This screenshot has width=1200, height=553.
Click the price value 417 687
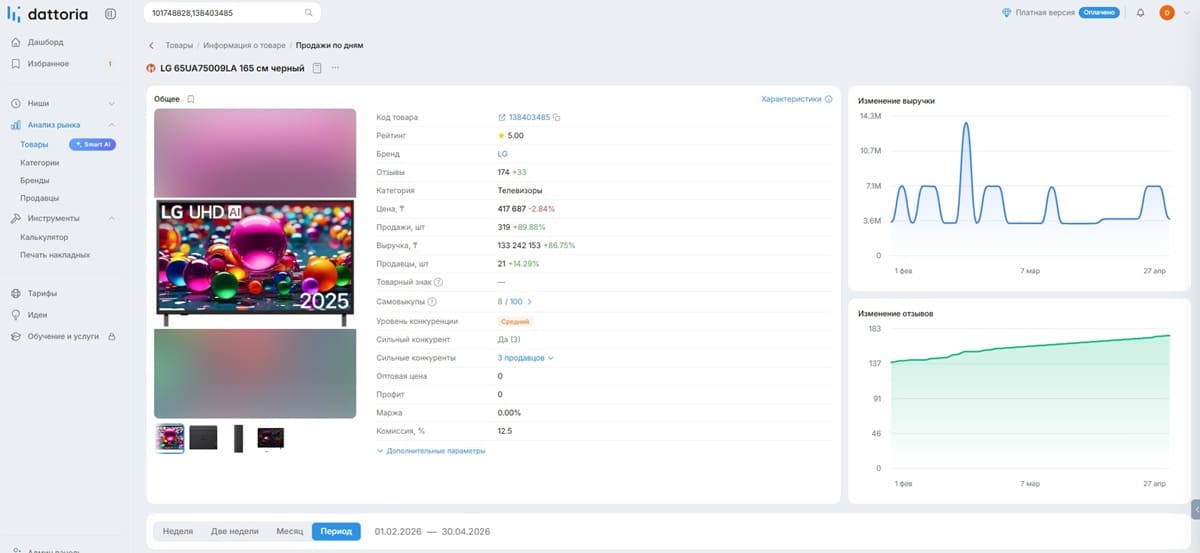pyautogui.click(x=511, y=209)
